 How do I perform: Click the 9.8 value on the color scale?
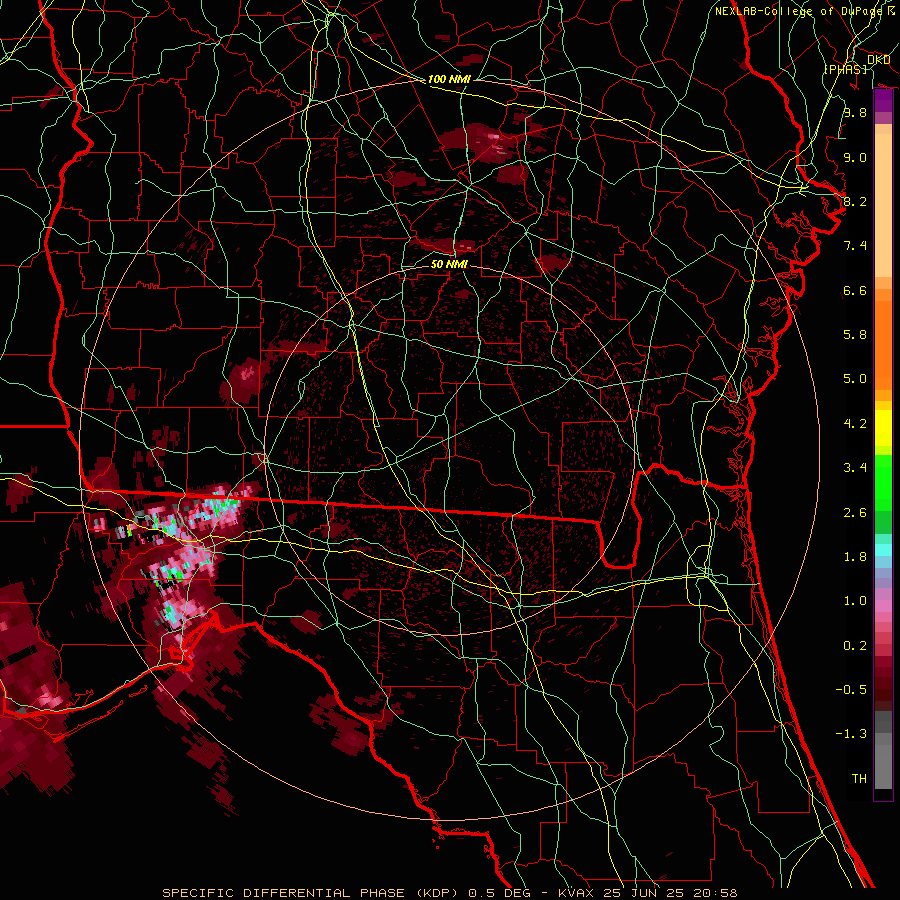click(855, 112)
